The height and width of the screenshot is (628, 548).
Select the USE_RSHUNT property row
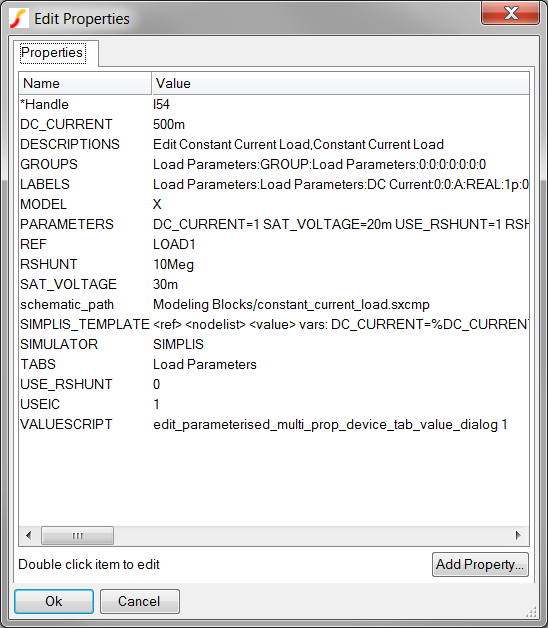[x=274, y=384]
